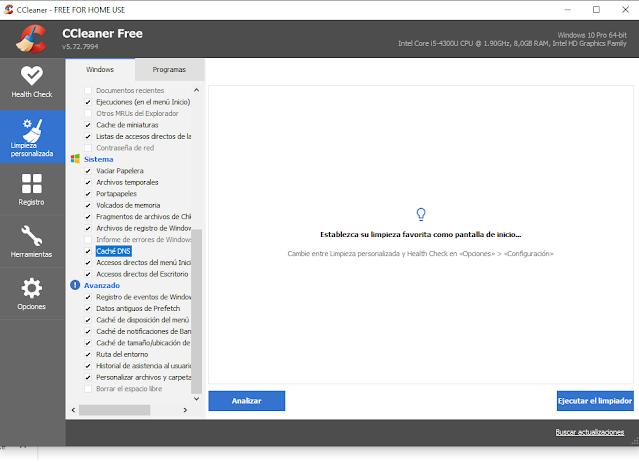639x462 pixels.
Task: Click the v5.72.7994 version text
Action: [x=80, y=46]
